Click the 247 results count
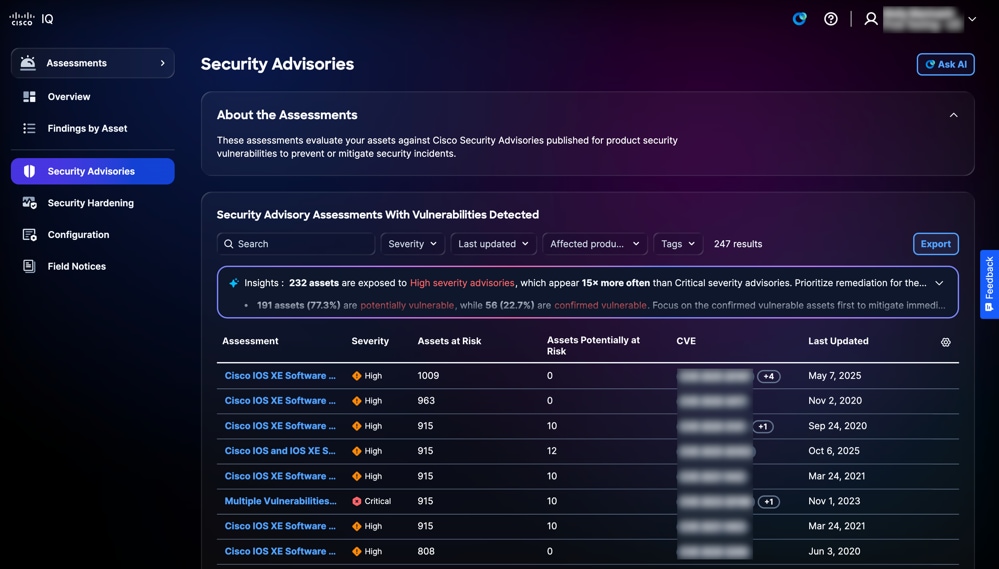The width and height of the screenshot is (999, 569). [738, 244]
